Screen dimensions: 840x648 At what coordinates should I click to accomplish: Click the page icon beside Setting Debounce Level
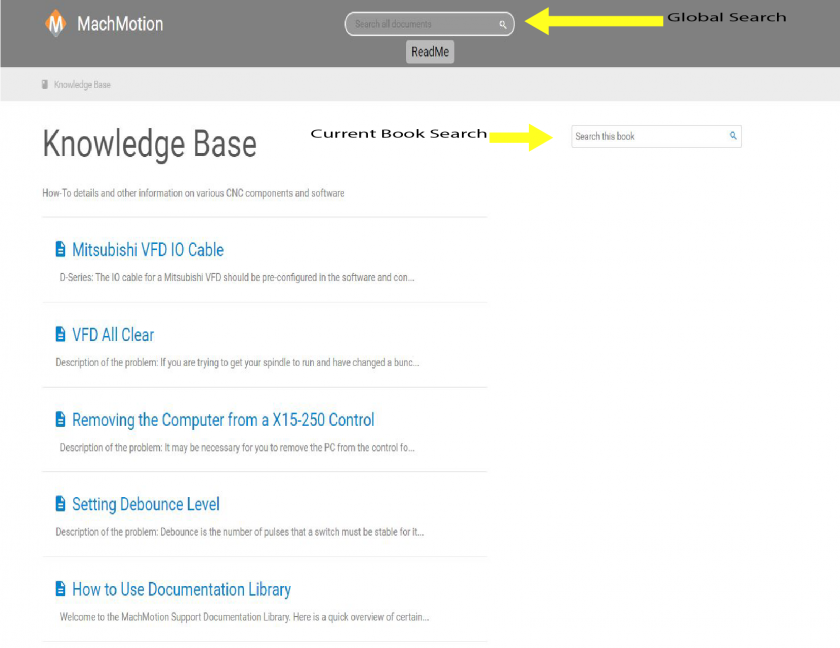point(61,503)
